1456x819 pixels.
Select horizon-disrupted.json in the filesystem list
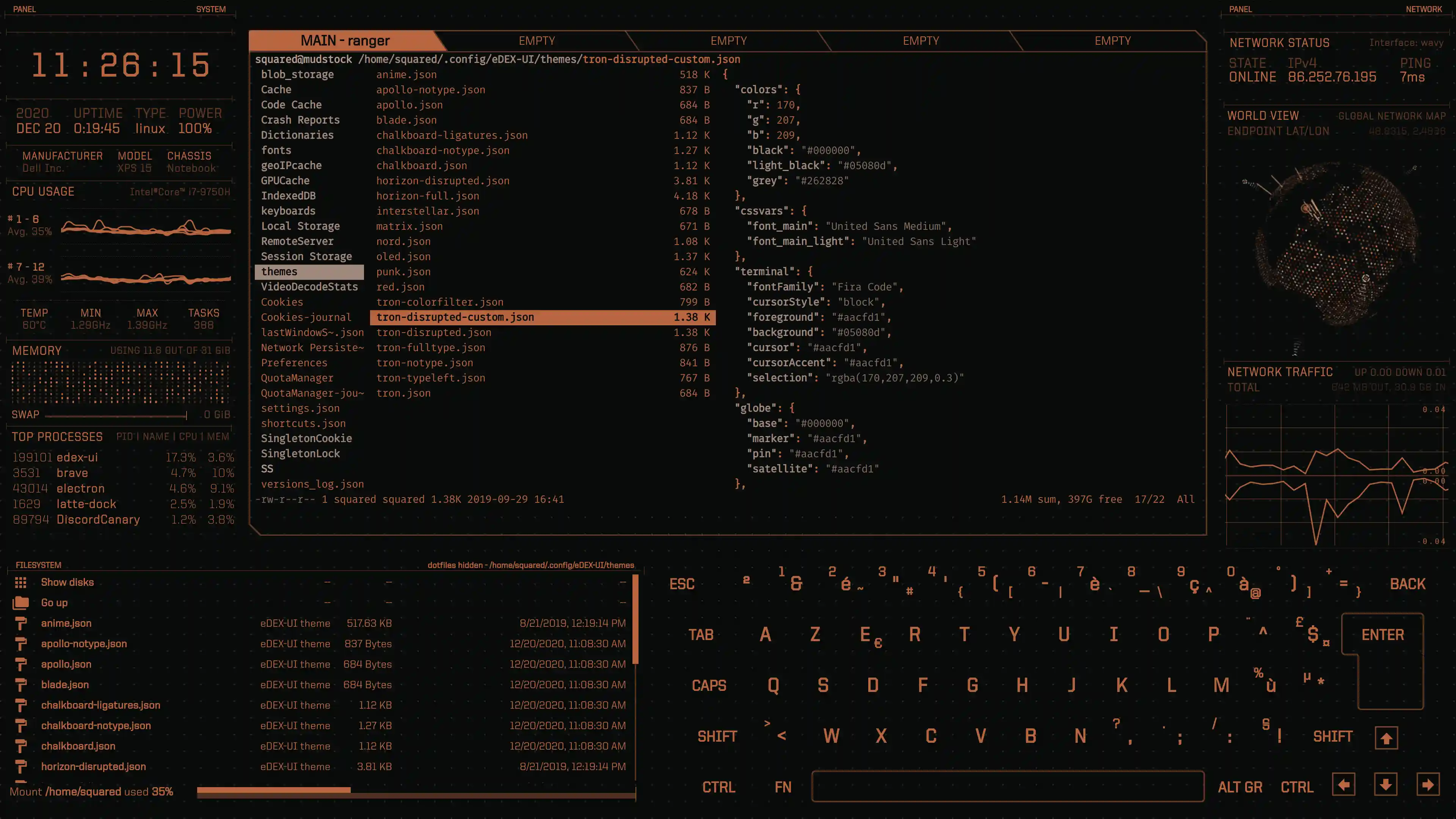click(x=93, y=766)
